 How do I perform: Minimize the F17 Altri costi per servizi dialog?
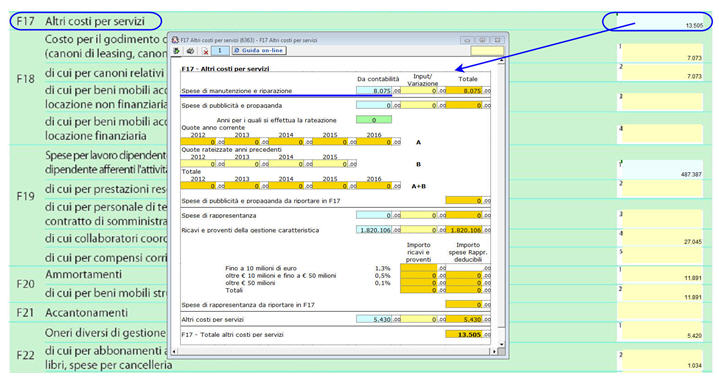pos(467,40)
